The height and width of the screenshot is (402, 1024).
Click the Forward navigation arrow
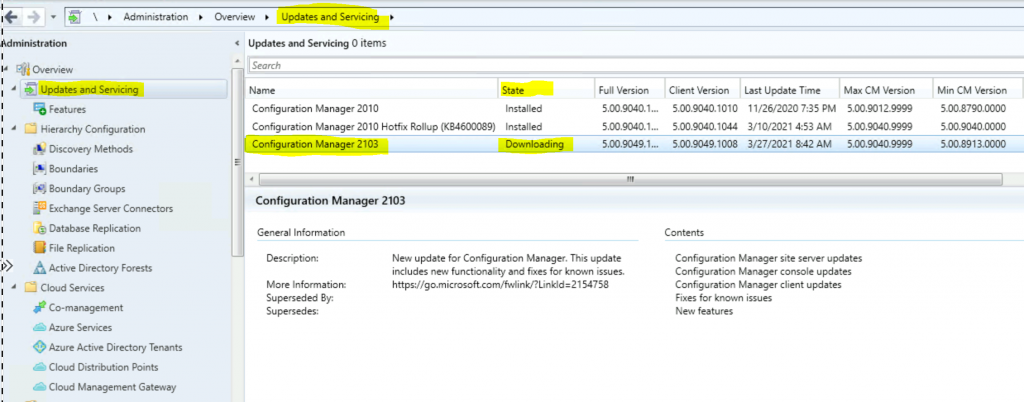(x=33, y=16)
